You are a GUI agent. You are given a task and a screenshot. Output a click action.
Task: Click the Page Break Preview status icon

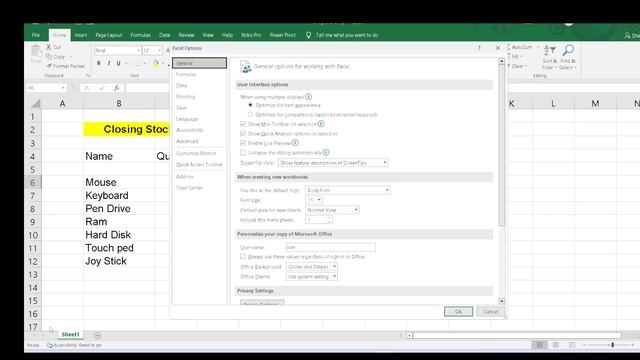pos(572,345)
